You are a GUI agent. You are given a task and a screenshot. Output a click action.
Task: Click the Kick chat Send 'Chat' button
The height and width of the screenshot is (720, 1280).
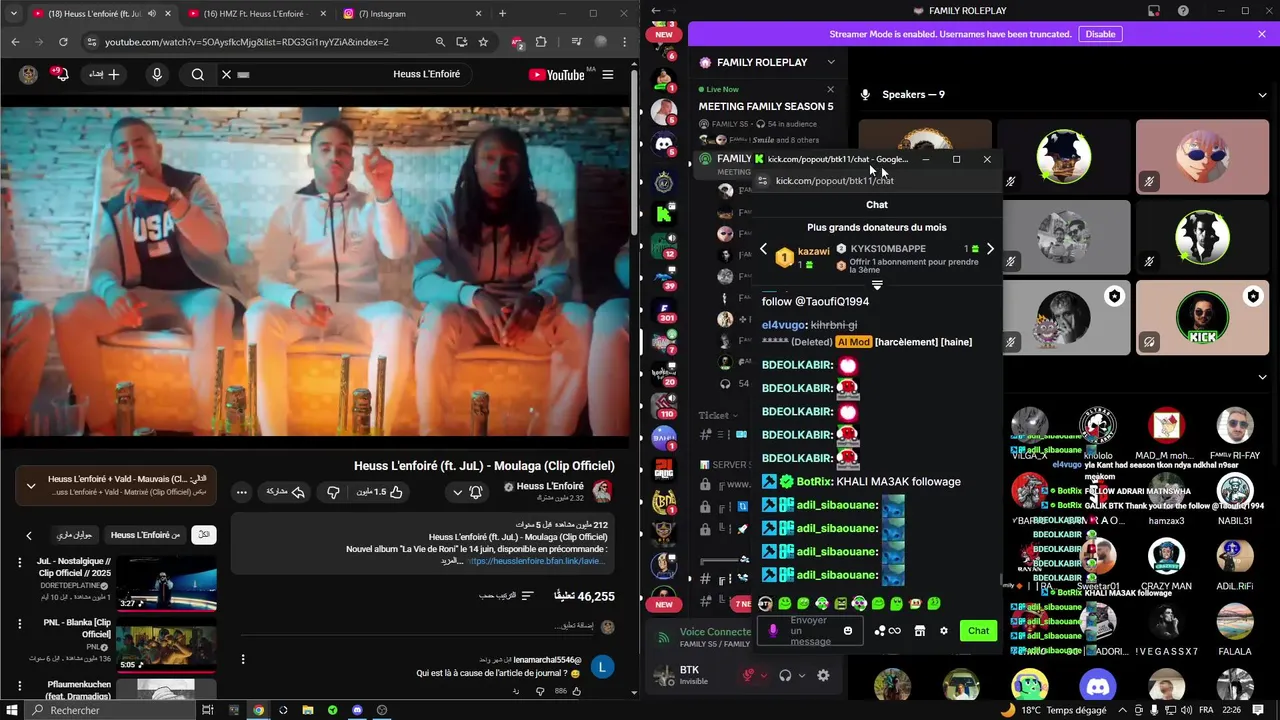point(978,630)
